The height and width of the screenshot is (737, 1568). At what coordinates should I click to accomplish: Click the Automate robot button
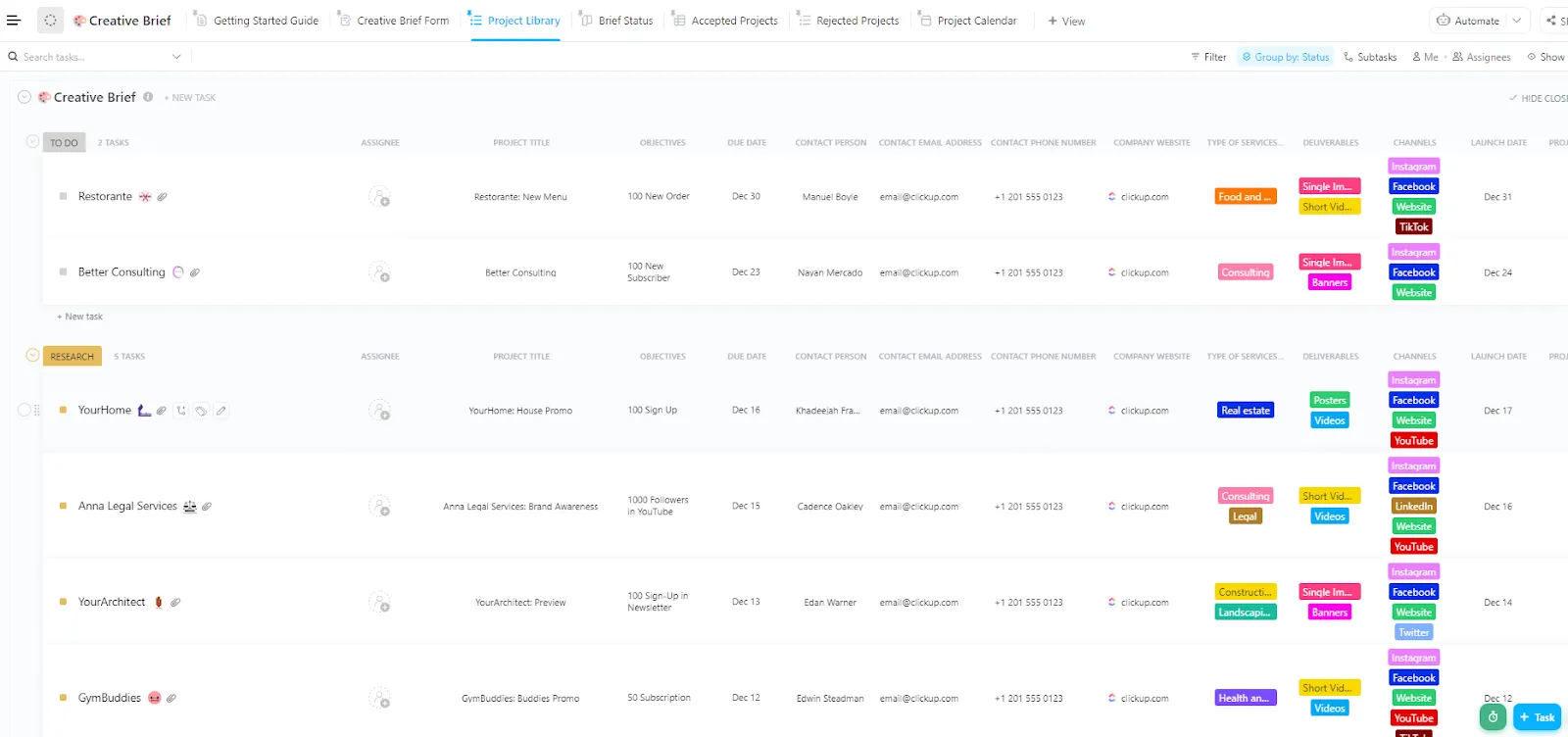point(1468,21)
